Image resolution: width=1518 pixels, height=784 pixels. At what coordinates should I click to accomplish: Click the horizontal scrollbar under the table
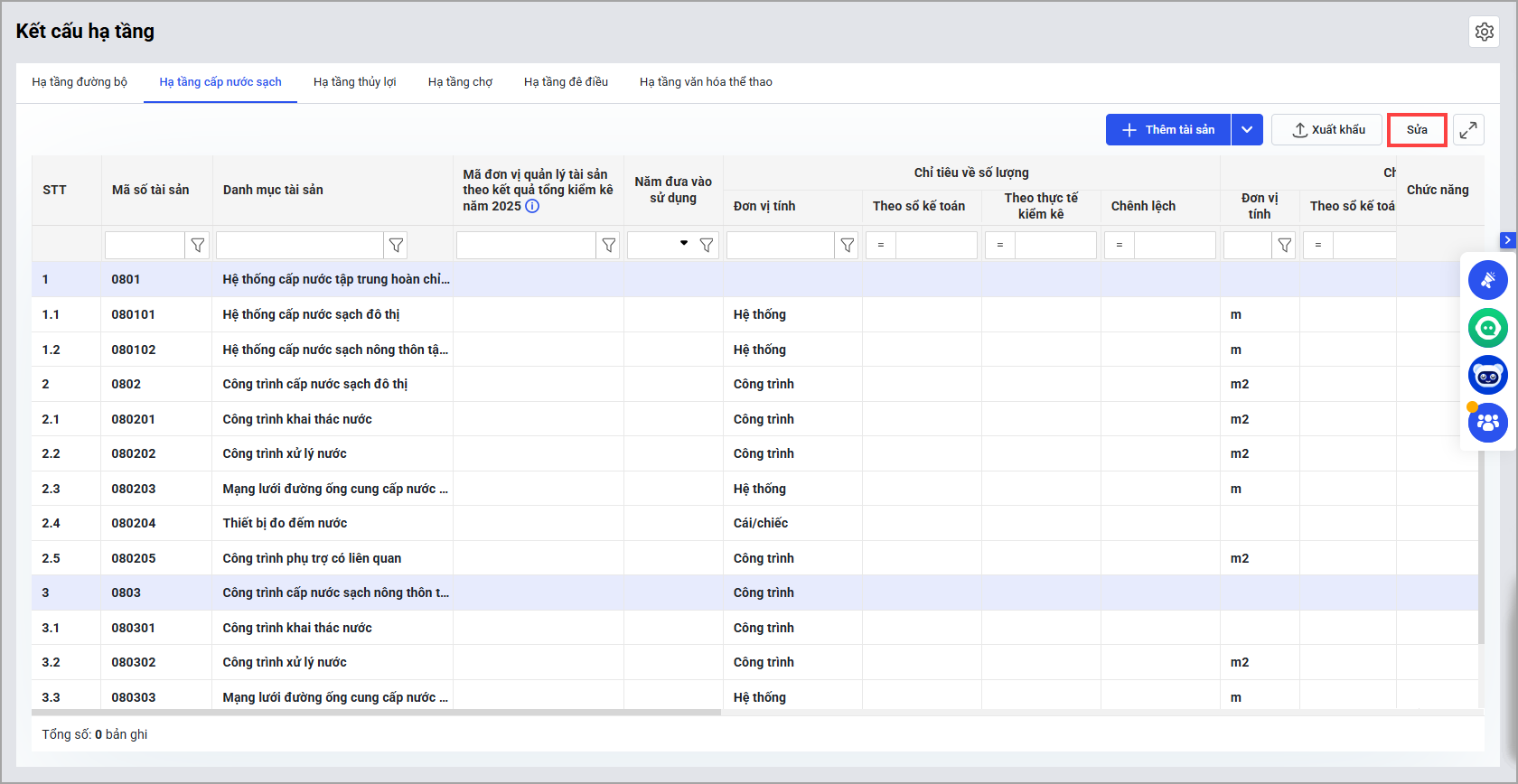tap(376, 713)
